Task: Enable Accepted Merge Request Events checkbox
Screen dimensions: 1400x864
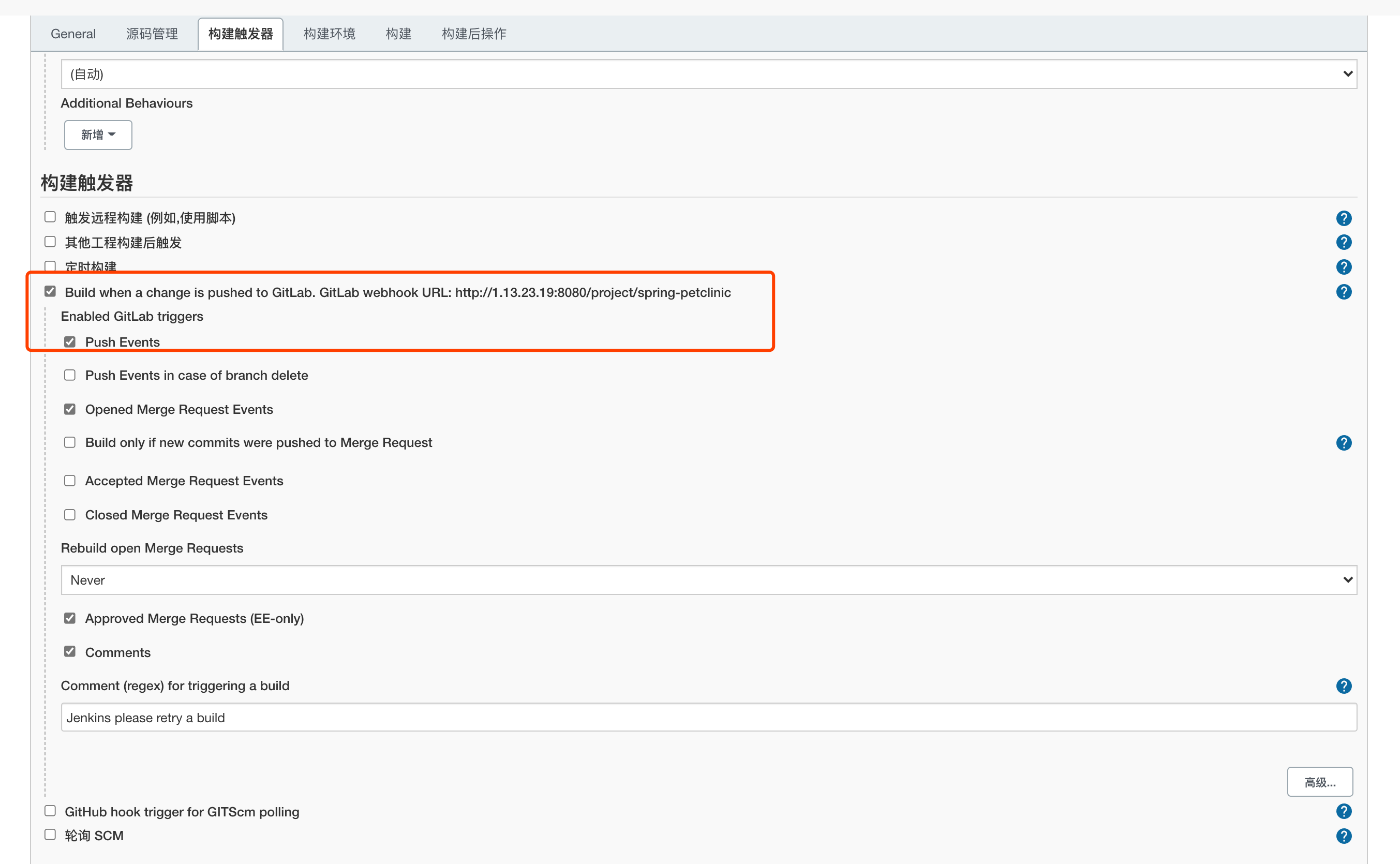Action: tap(70, 481)
